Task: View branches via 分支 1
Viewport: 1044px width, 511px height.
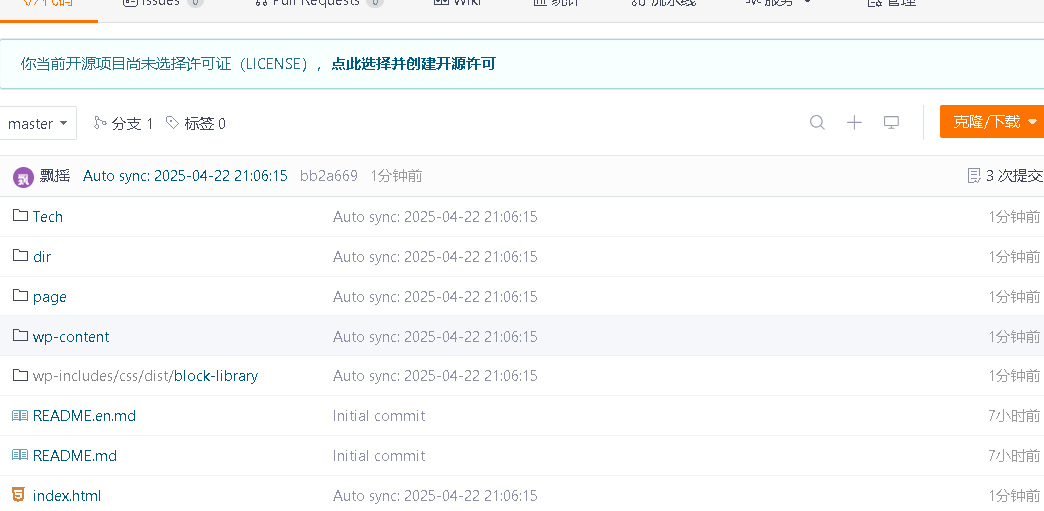Action: (x=123, y=124)
